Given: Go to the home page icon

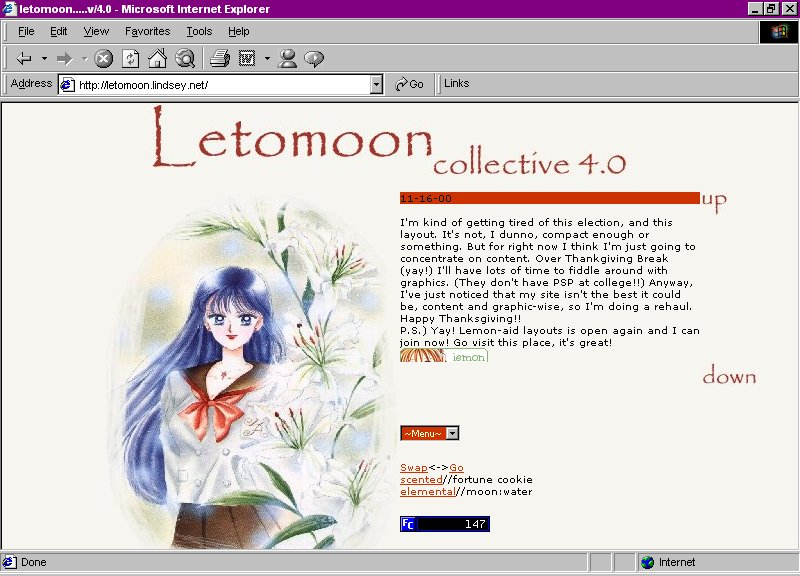Looking at the screenshot, I should click(157, 59).
